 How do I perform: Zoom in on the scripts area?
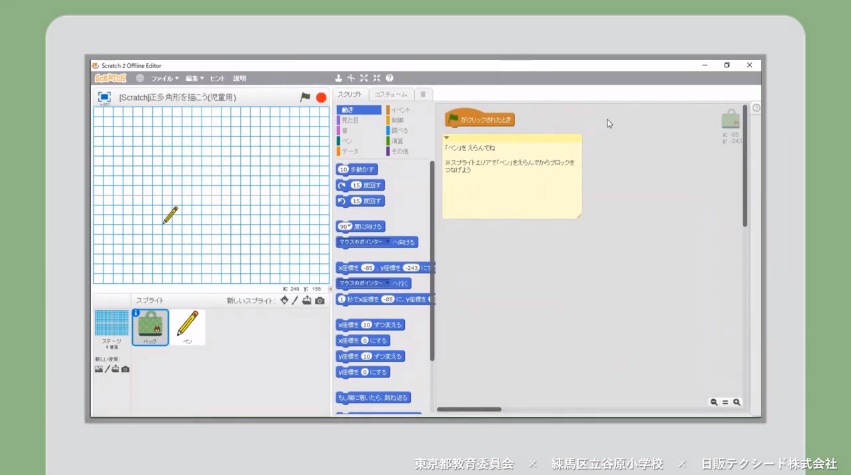tap(736, 402)
